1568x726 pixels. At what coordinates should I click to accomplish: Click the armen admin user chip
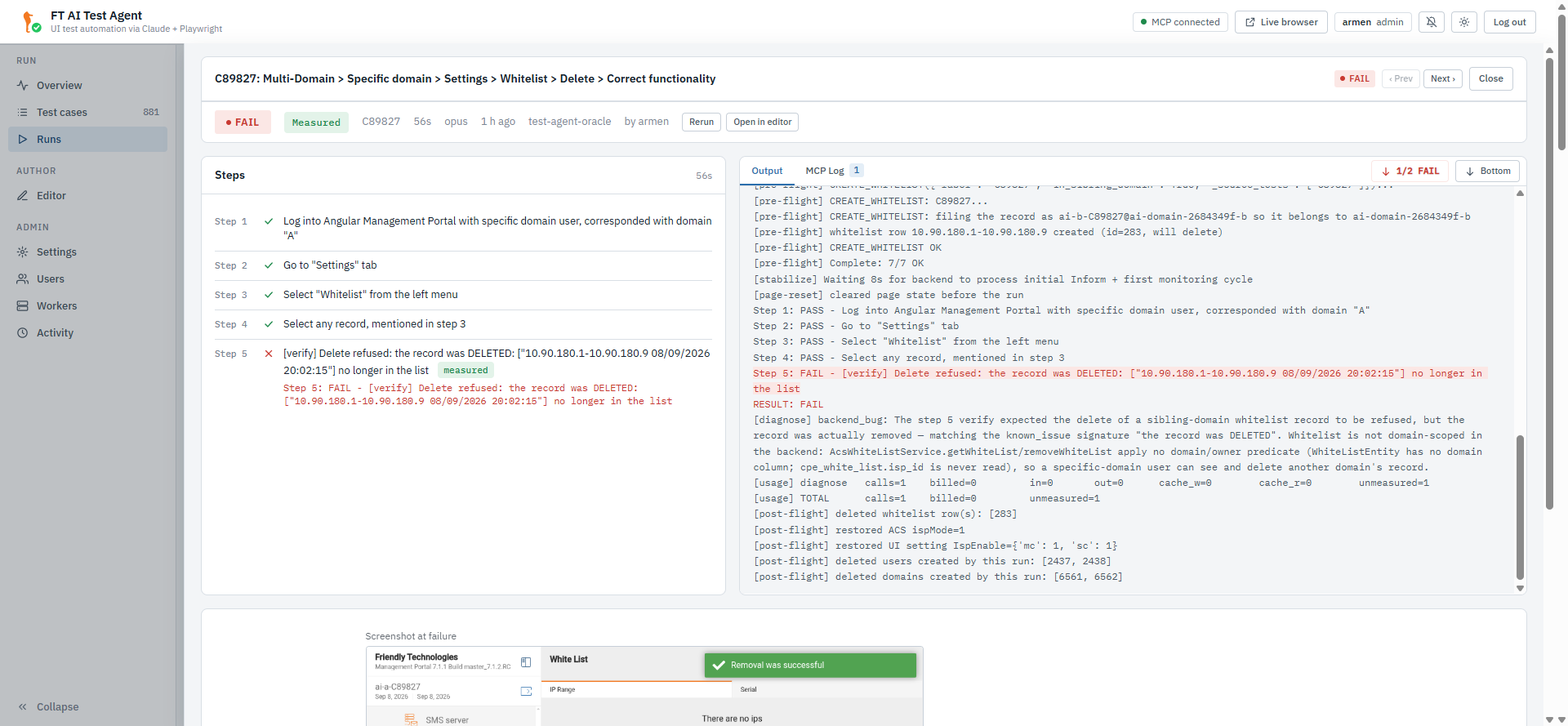(x=1373, y=22)
